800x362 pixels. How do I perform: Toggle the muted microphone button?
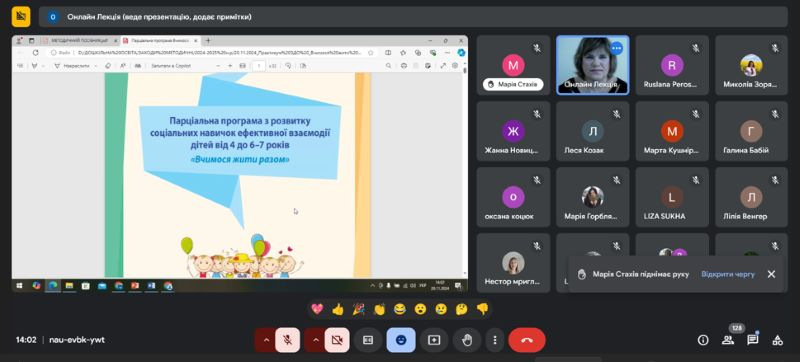point(288,340)
